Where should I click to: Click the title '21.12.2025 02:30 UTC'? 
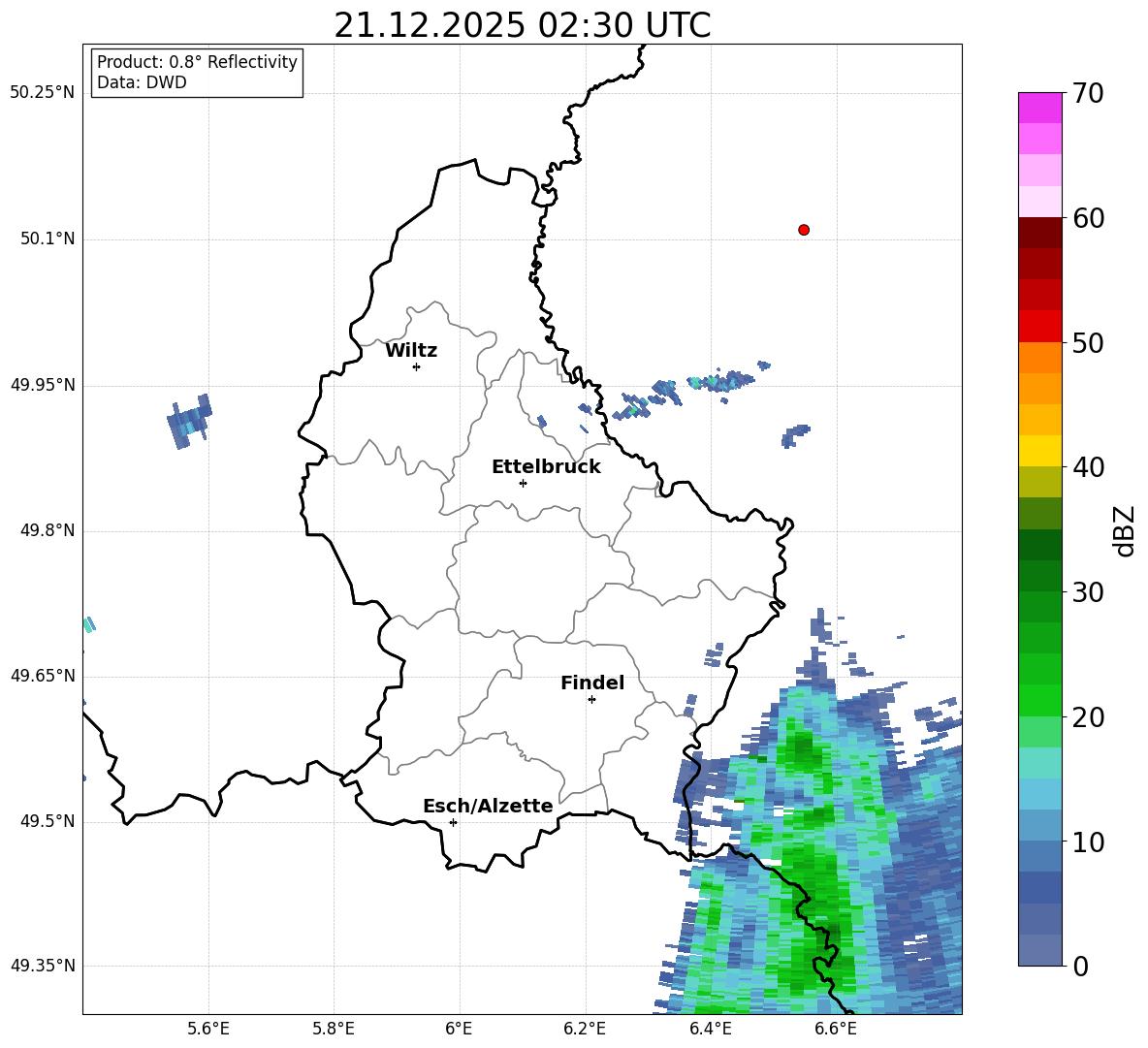coord(522,25)
